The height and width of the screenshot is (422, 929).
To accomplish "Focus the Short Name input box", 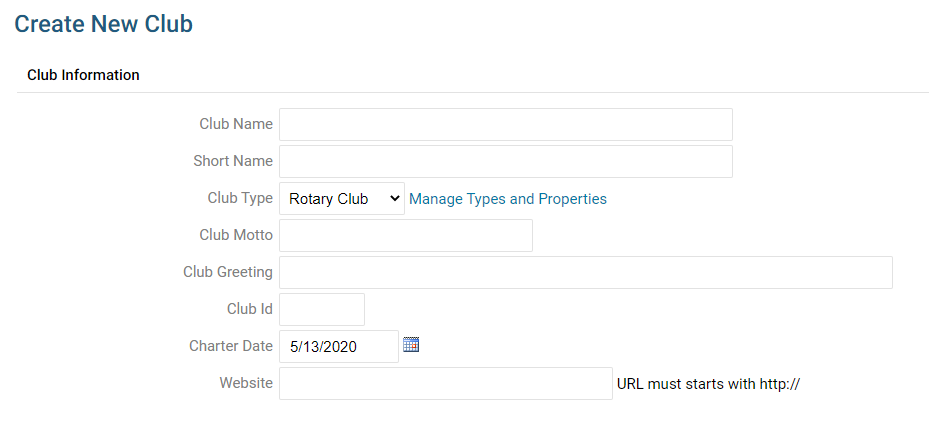I will pos(505,162).
